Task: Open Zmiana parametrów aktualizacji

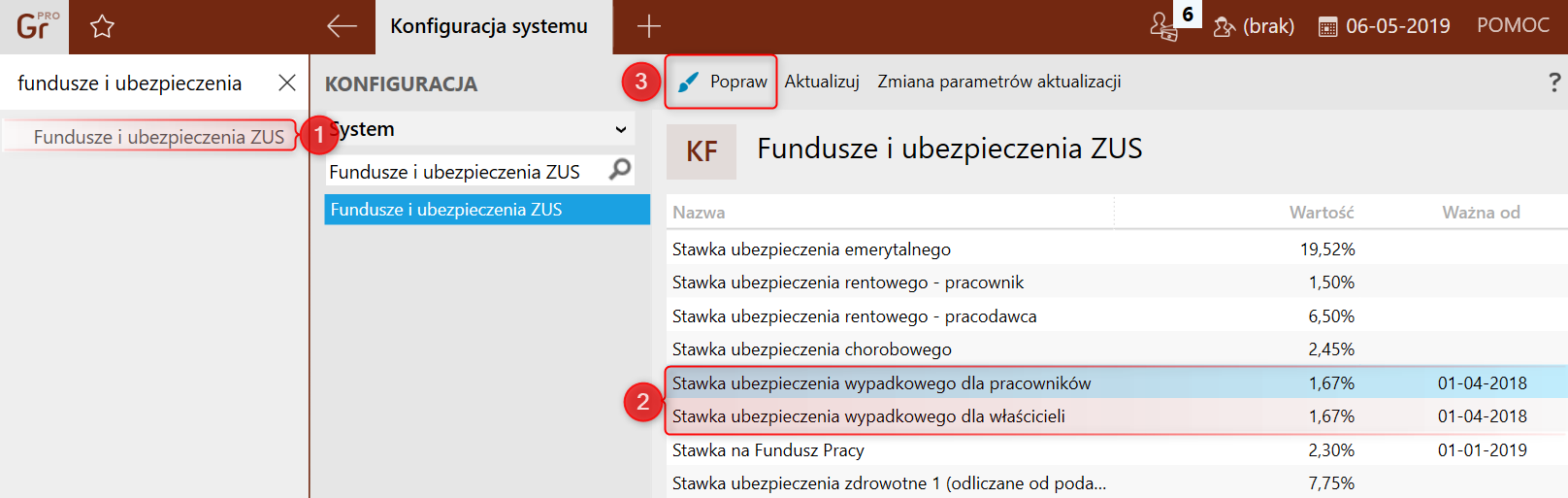Action: point(999,82)
